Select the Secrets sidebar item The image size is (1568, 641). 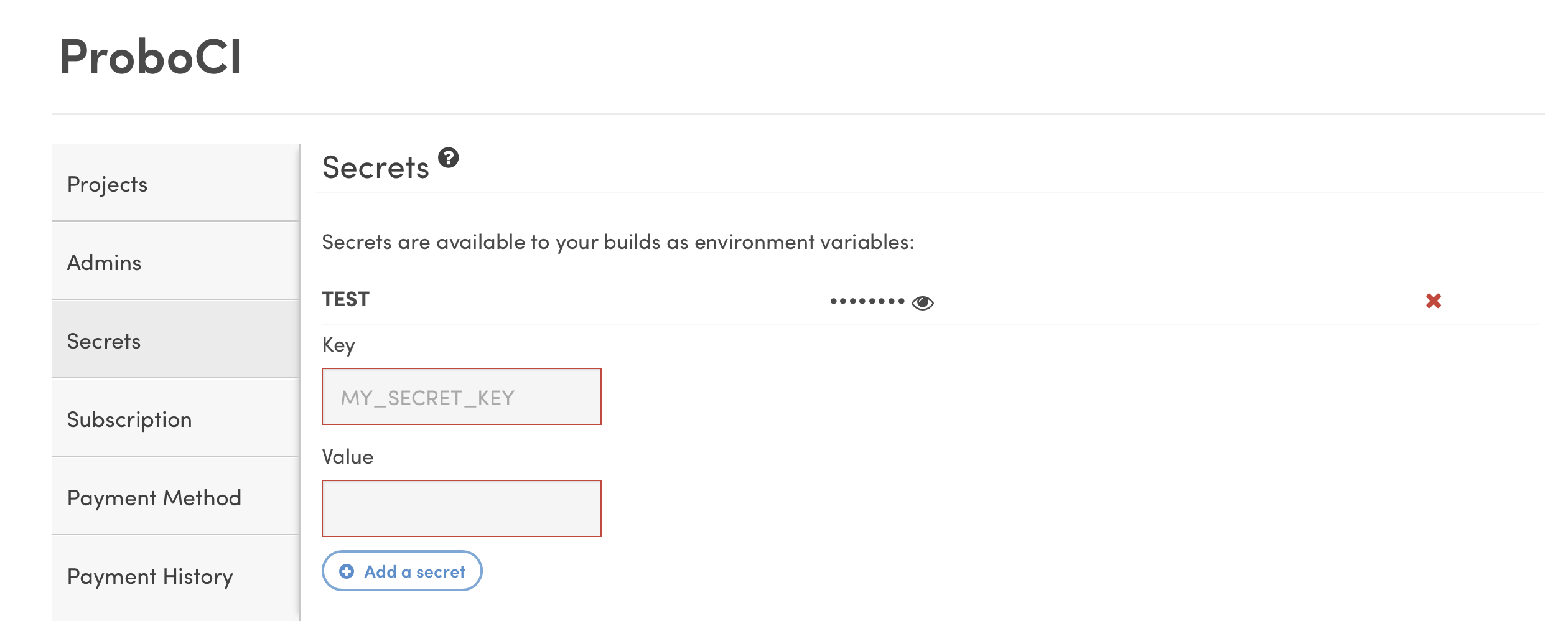pyautogui.click(x=175, y=340)
